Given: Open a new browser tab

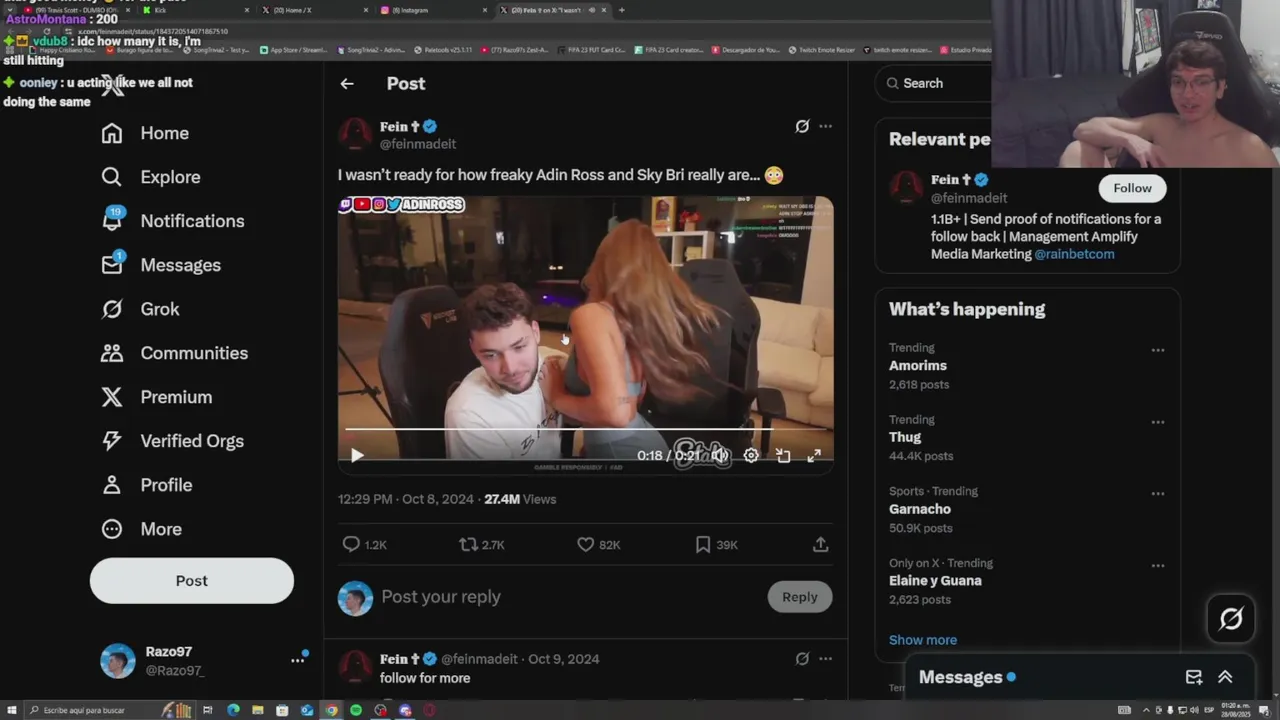Looking at the screenshot, I should tap(622, 10).
